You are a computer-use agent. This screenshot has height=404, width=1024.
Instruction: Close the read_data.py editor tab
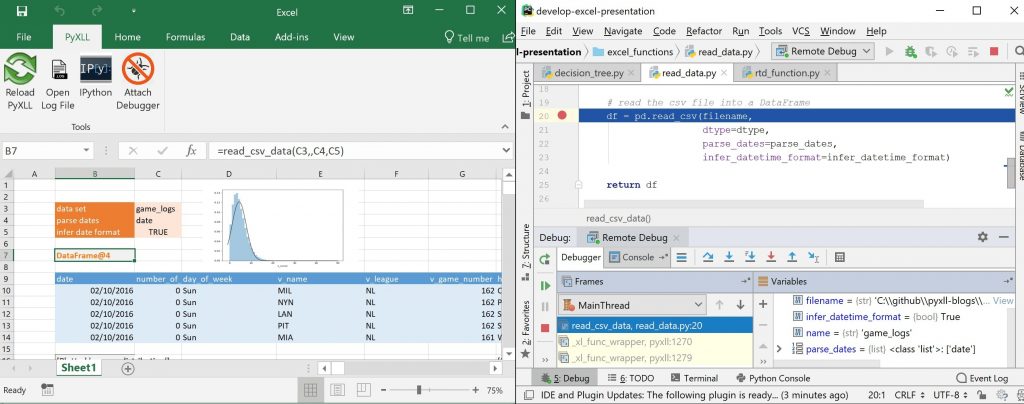tap(724, 73)
